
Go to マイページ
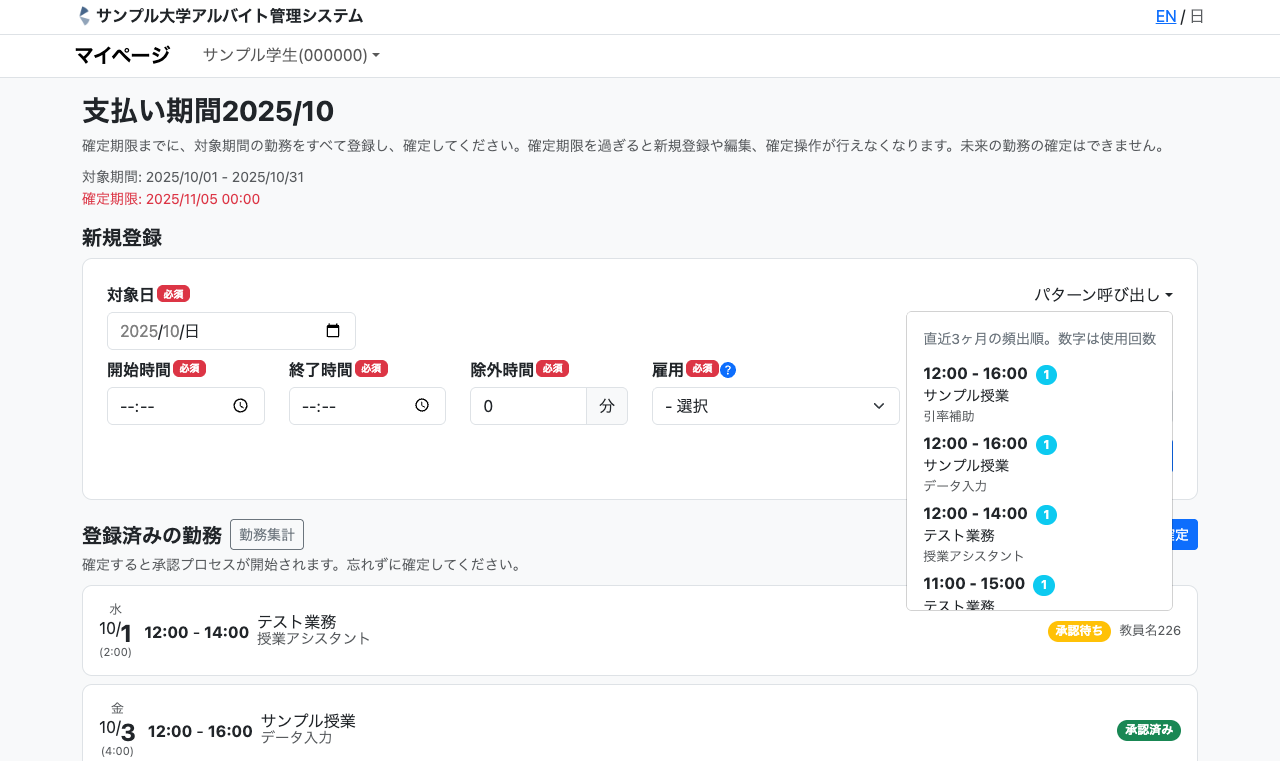point(122,55)
